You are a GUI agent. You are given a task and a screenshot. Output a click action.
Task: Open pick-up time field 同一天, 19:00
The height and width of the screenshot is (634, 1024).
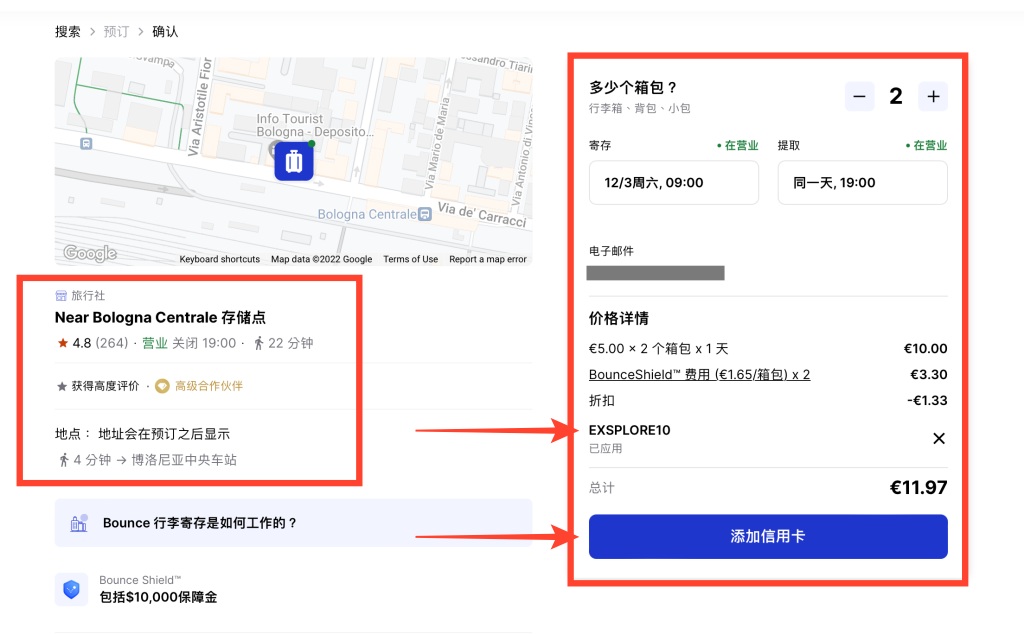(x=862, y=183)
